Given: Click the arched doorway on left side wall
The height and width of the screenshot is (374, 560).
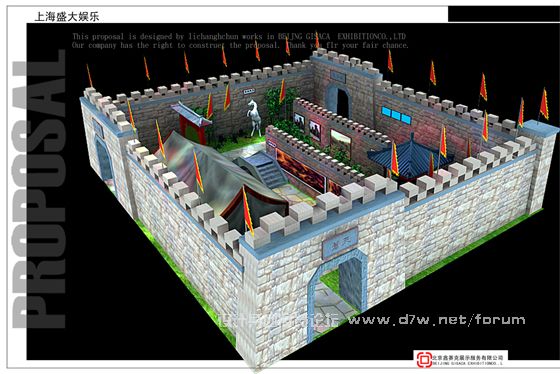Looking at the screenshot, I should (104, 159).
